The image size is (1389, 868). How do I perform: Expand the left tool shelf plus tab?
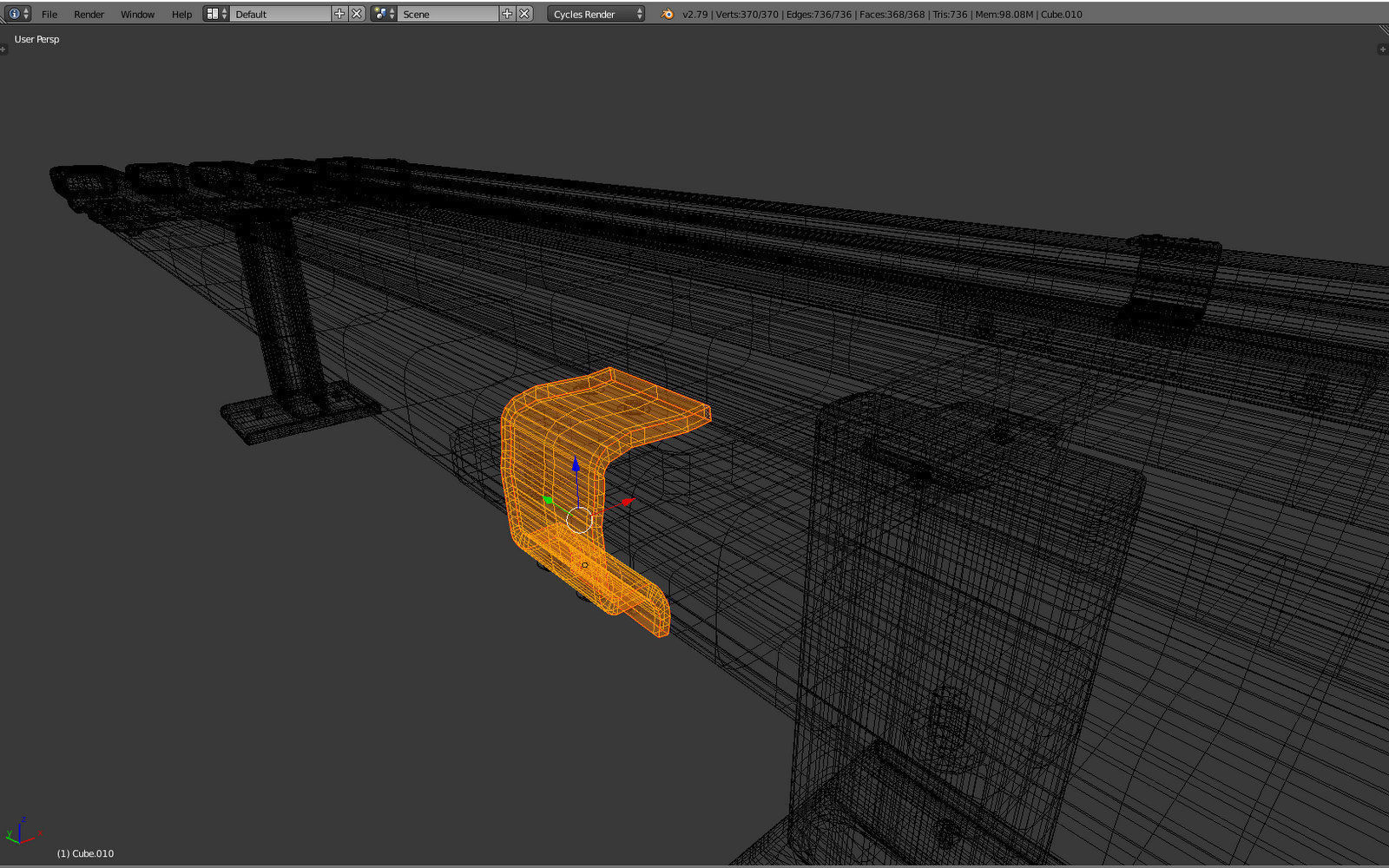(x=3, y=49)
